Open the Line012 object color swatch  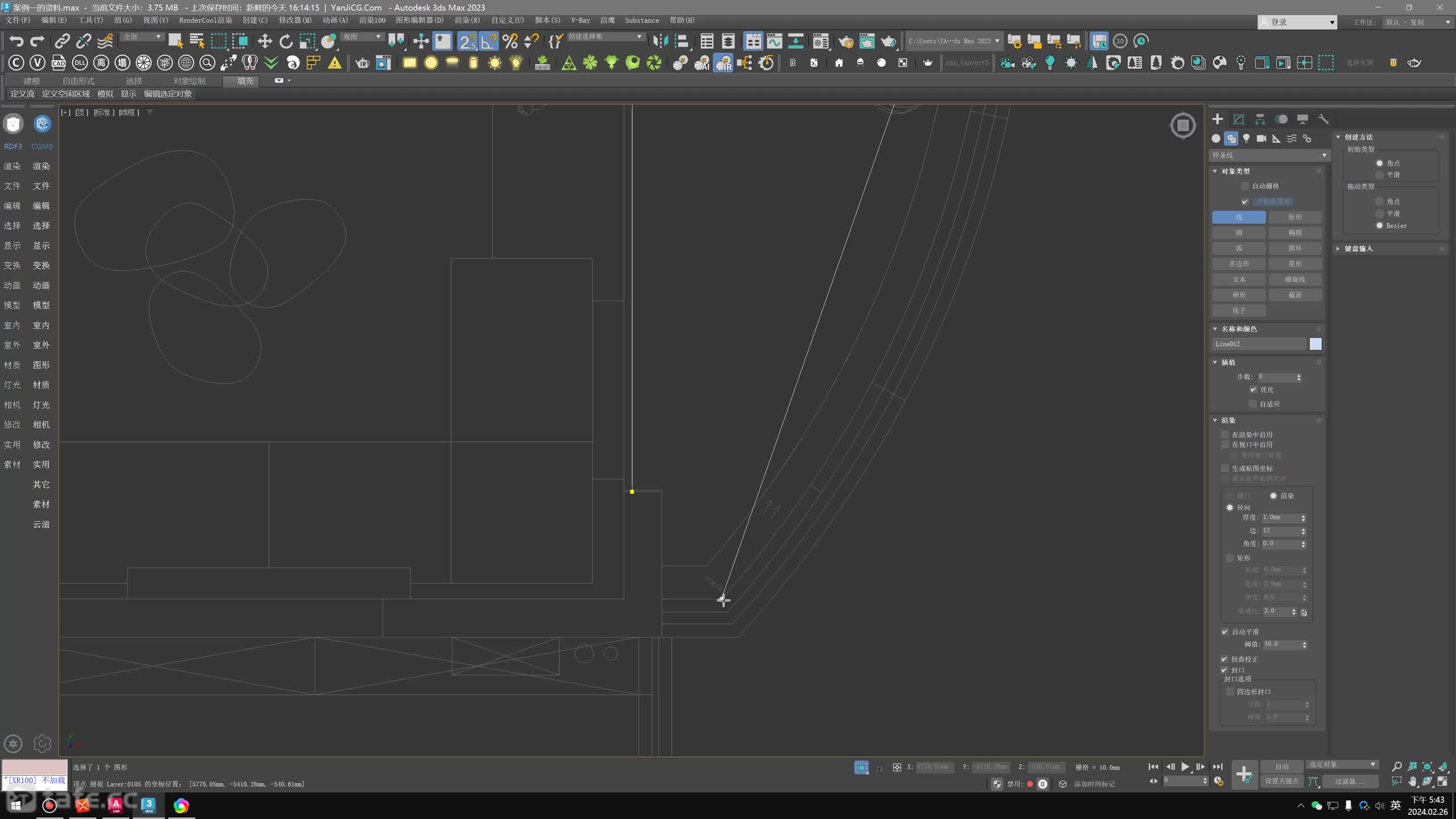click(1316, 344)
